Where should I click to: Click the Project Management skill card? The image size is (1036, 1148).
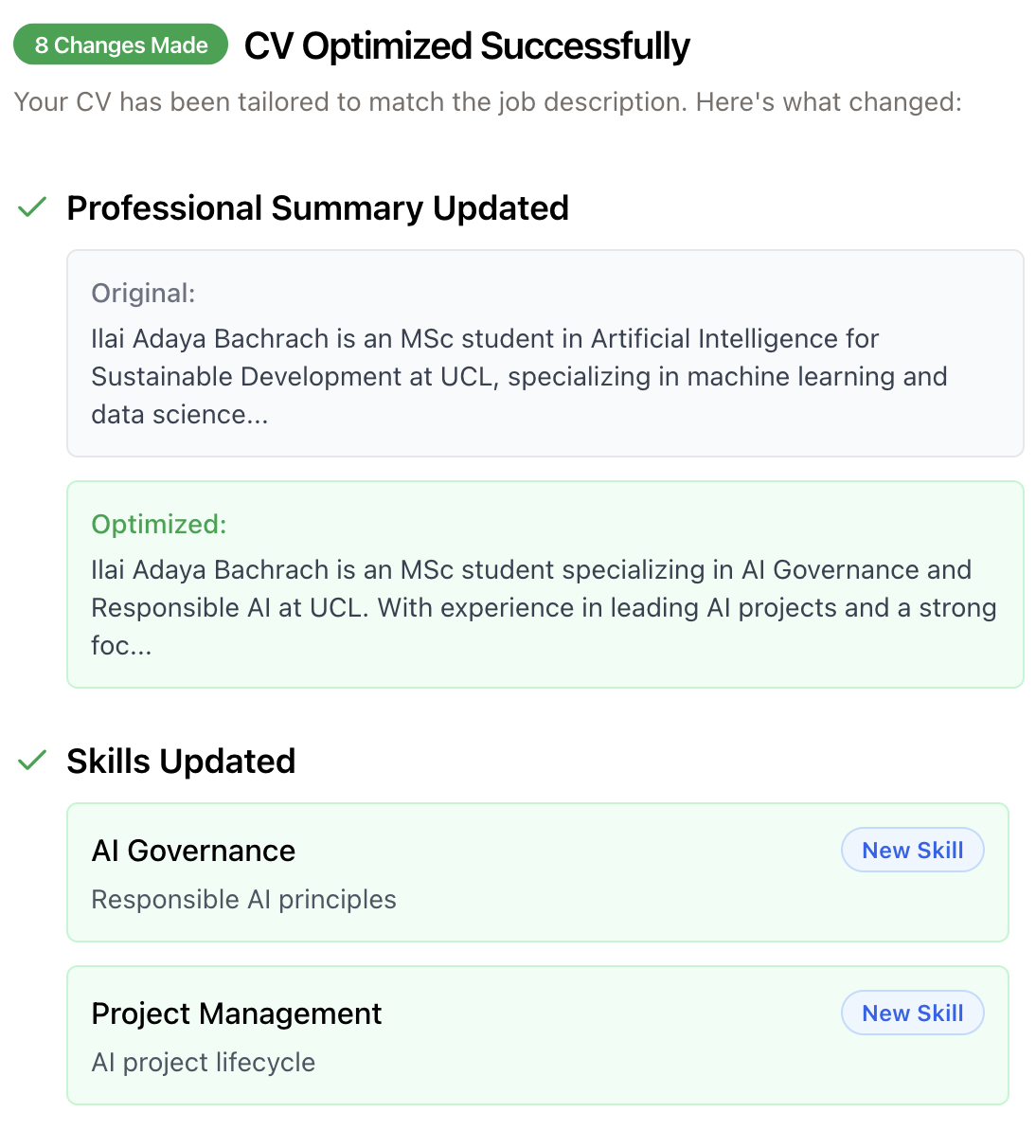[538, 1035]
